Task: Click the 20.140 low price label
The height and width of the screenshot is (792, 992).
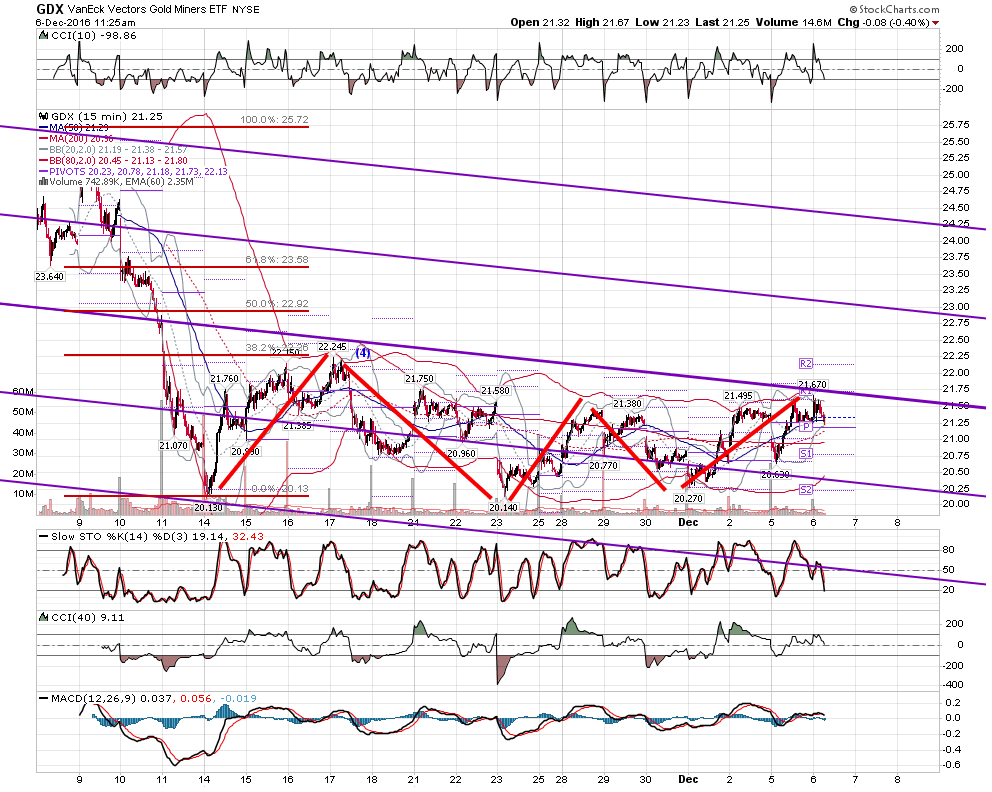Action: (504, 507)
